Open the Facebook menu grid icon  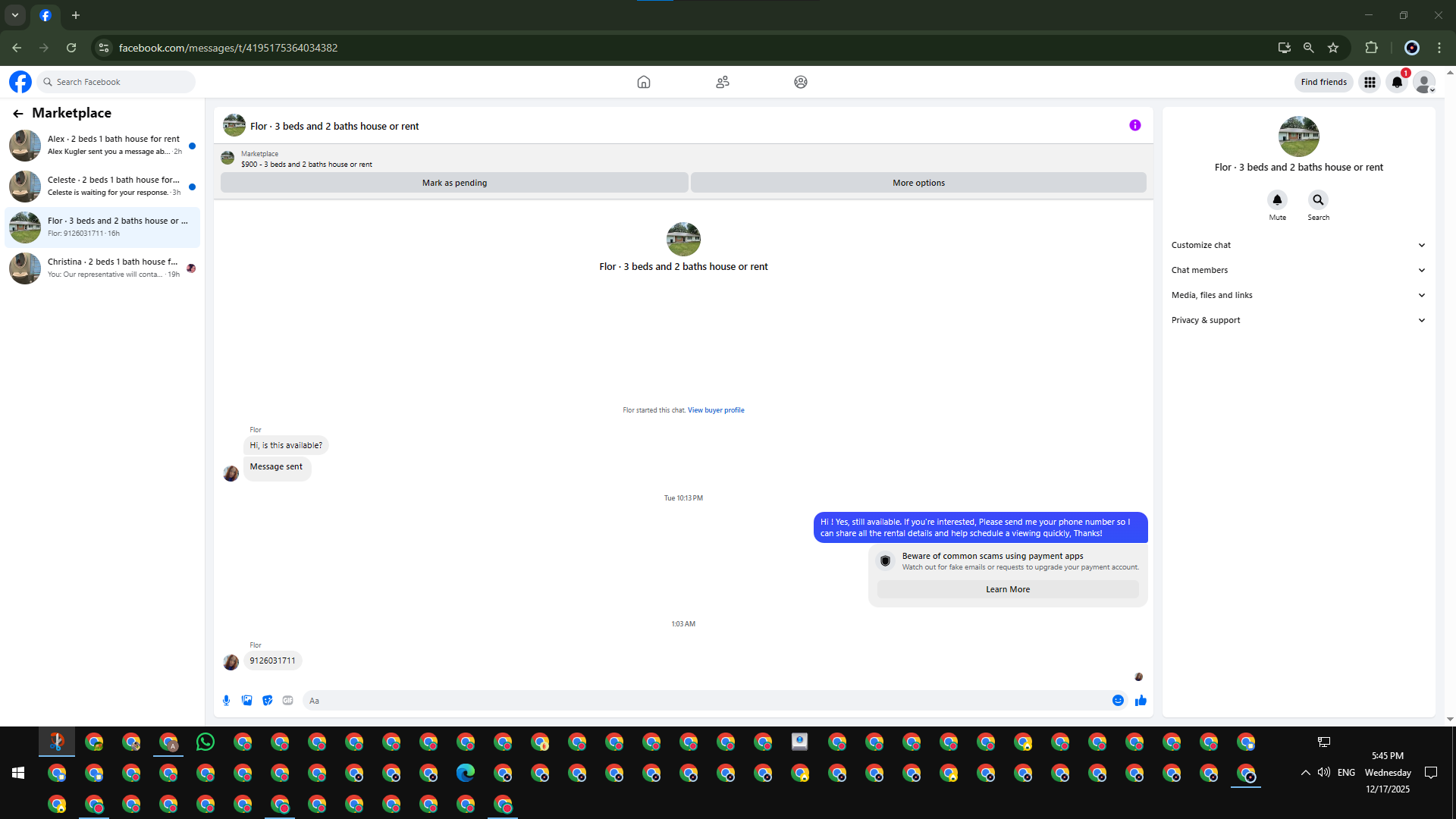pos(1370,82)
